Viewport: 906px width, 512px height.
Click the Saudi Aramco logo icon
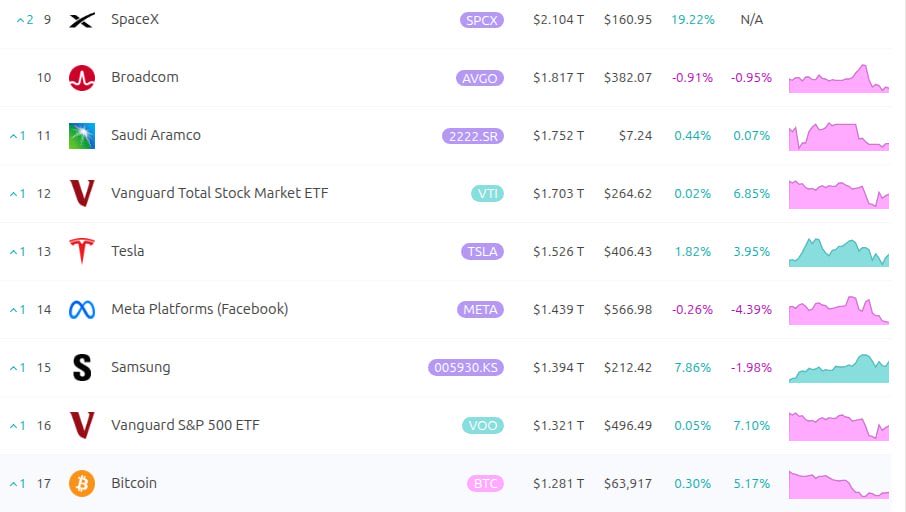coord(81,136)
